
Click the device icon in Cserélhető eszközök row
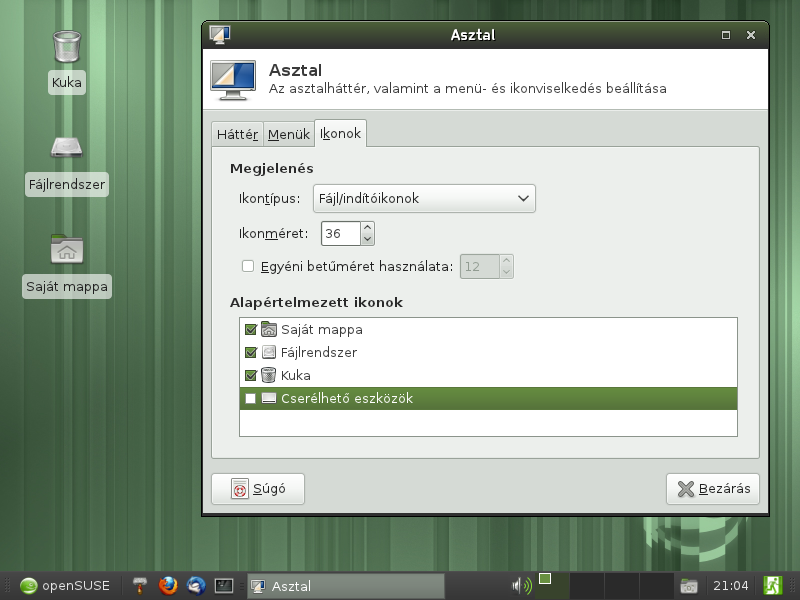(x=269, y=398)
